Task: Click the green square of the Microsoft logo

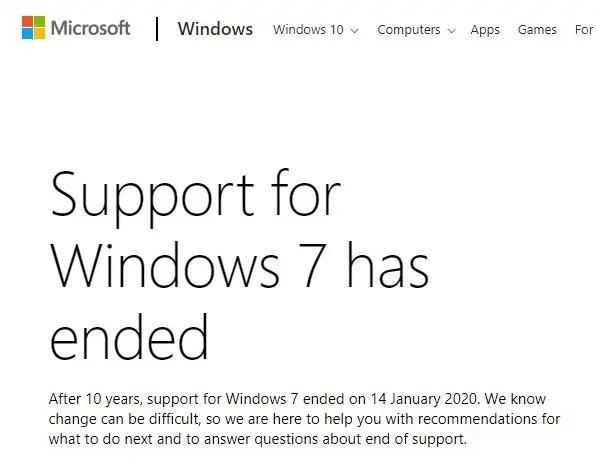Action: coord(40,21)
